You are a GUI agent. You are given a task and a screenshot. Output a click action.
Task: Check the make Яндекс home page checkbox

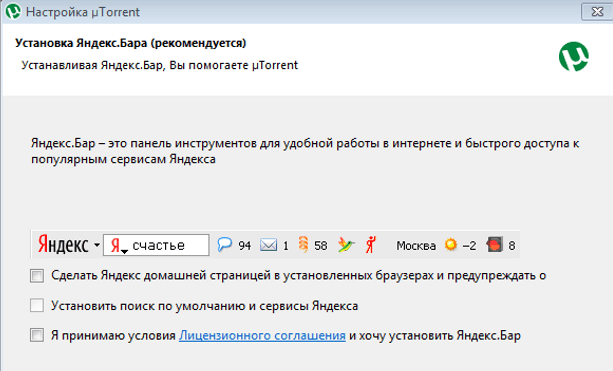point(37,276)
